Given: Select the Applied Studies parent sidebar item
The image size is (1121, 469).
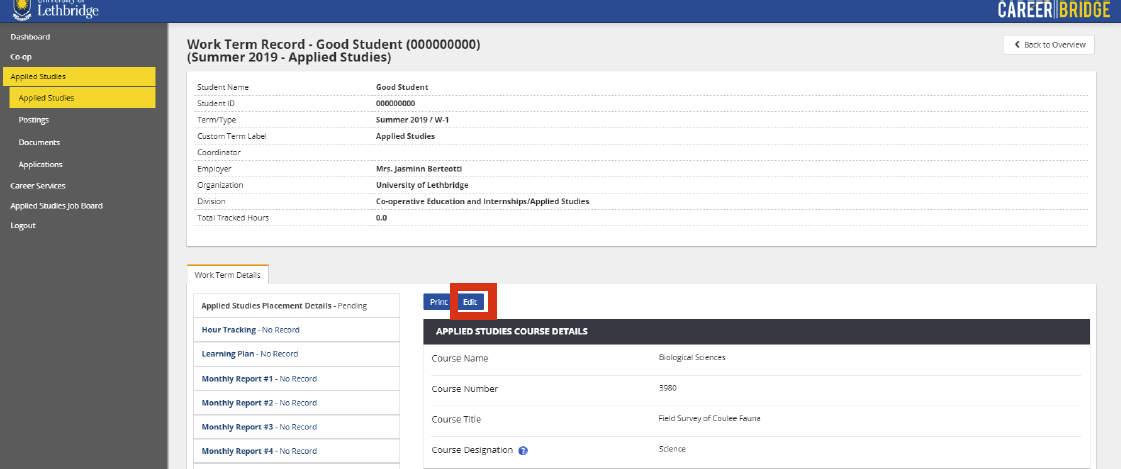Looking at the screenshot, I should pos(79,76).
